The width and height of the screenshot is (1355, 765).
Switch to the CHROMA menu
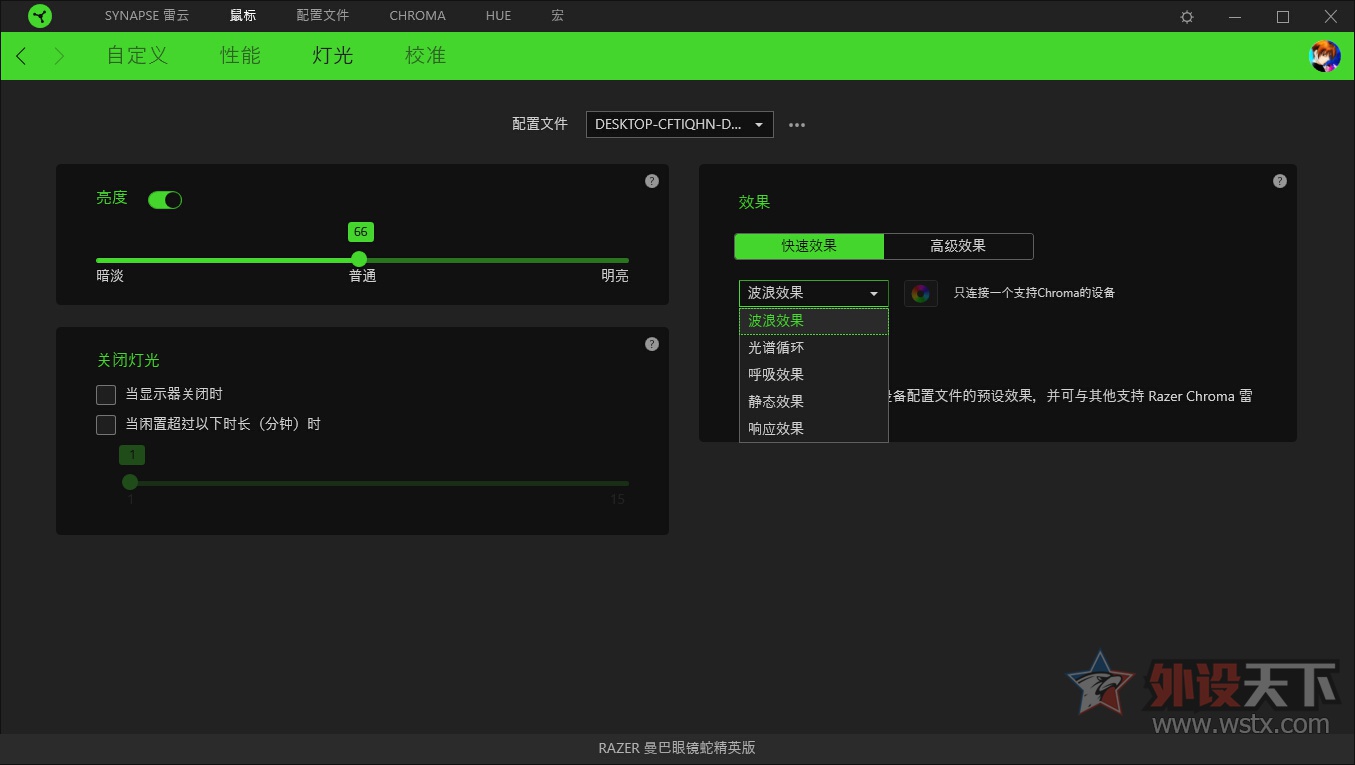417,15
